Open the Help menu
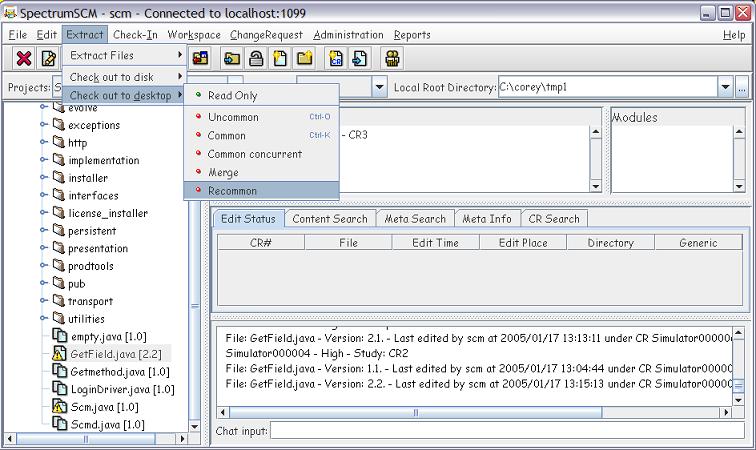The width and height of the screenshot is (756, 450). click(734, 35)
